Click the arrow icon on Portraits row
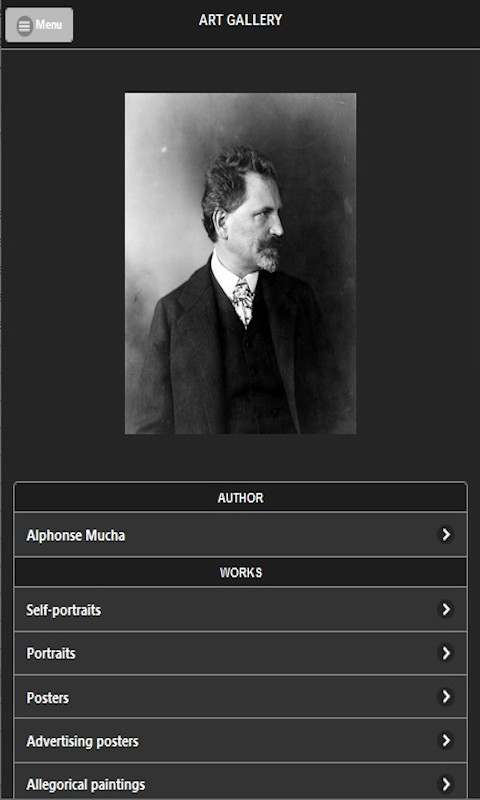Image resolution: width=480 pixels, height=800 pixels. pyautogui.click(x=446, y=653)
